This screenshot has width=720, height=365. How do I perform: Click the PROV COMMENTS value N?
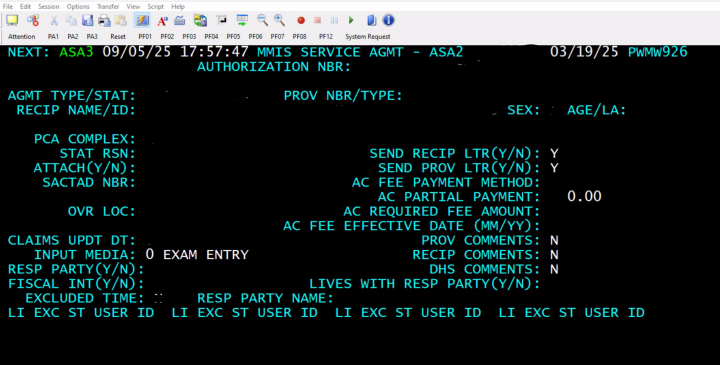554,240
